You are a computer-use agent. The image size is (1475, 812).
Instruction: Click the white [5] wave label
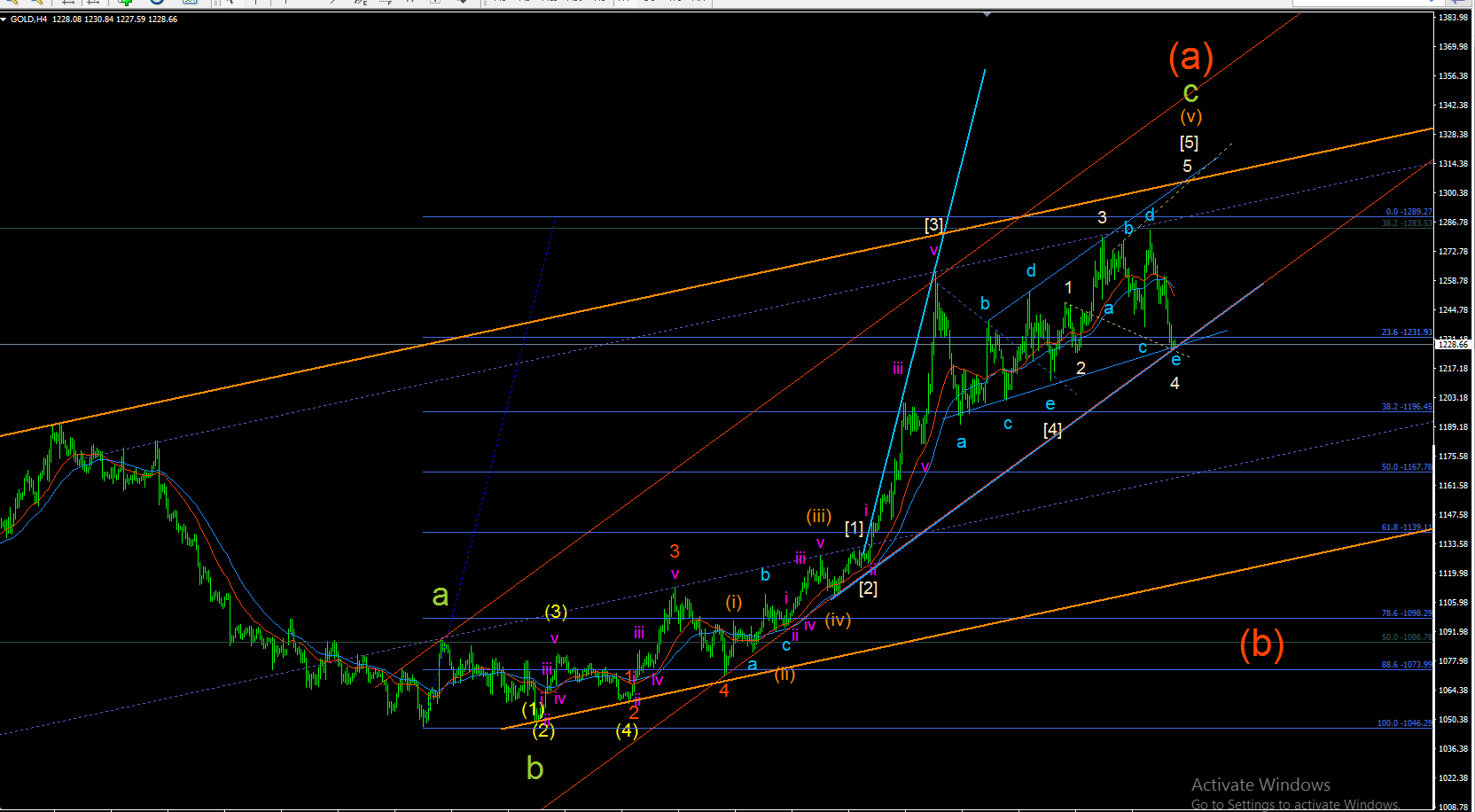tap(1189, 142)
